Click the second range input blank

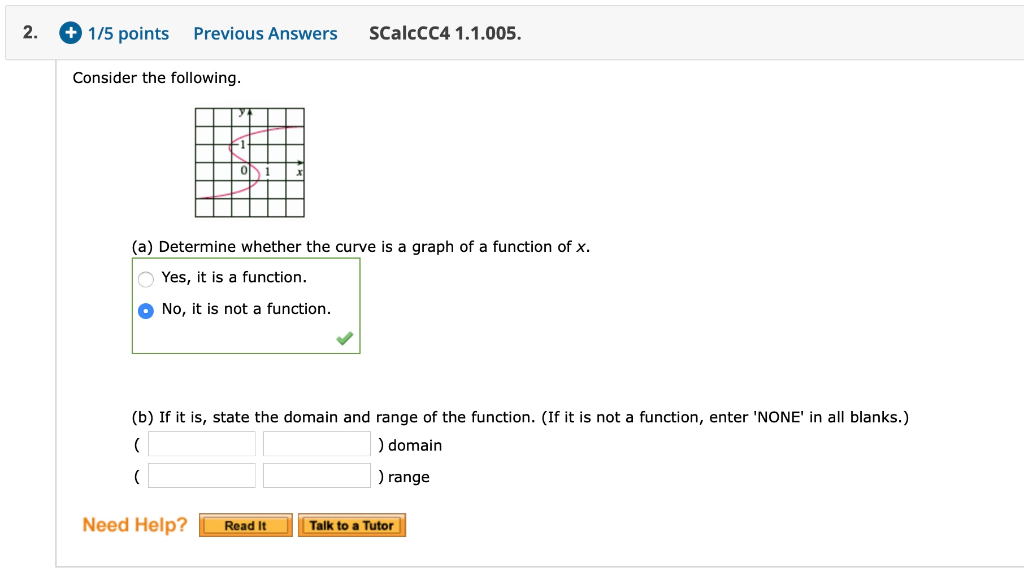click(x=316, y=475)
